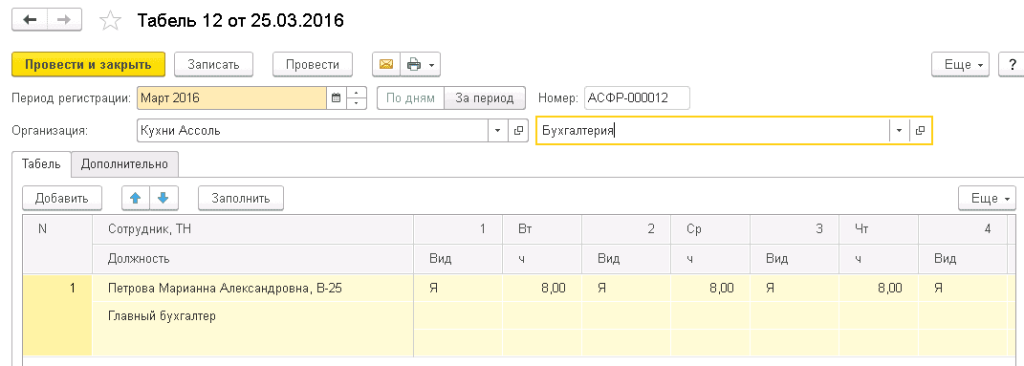Select the Петрова Марианна Александровна, В-25 cell

pos(253,288)
